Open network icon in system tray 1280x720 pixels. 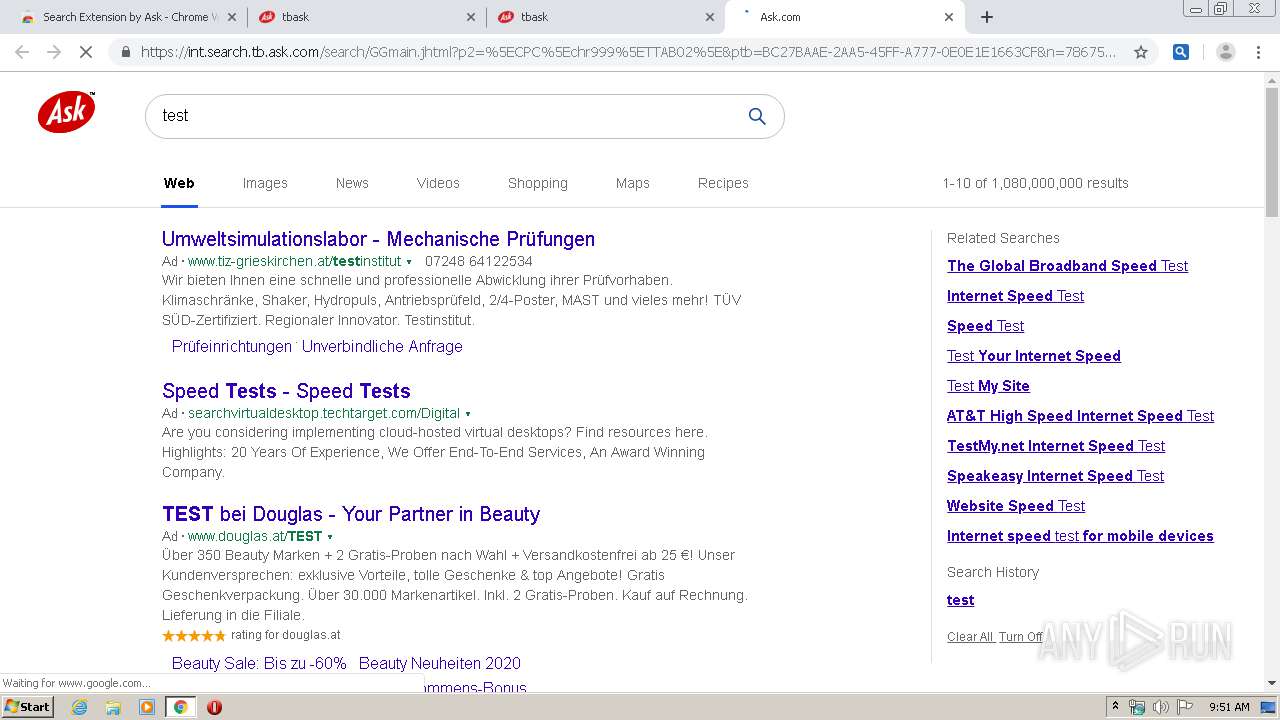coord(1137,707)
